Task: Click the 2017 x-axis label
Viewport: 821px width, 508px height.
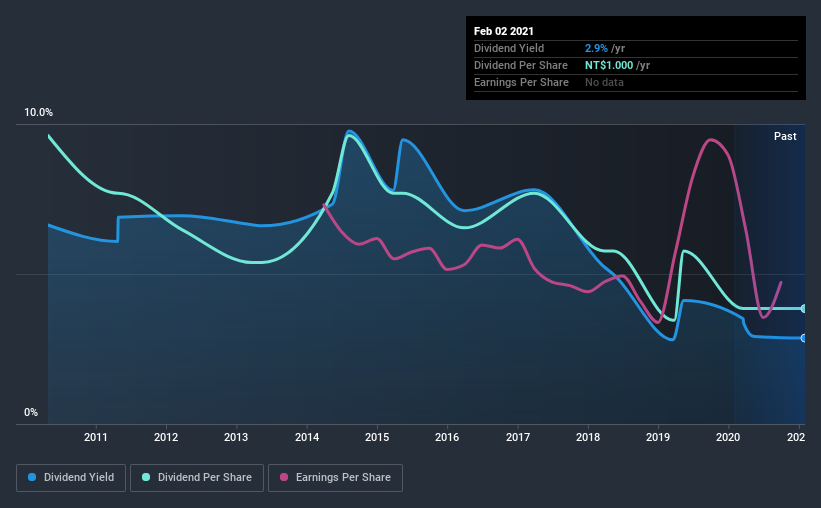Action: (x=518, y=437)
